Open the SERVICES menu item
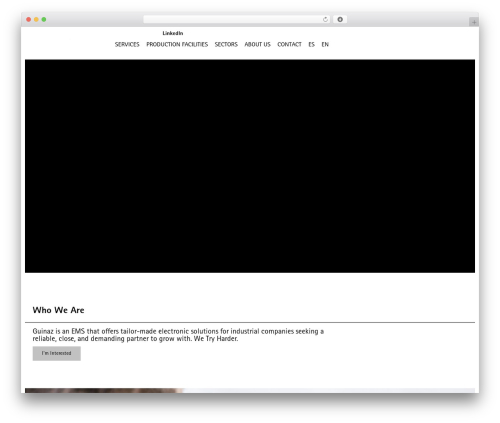 click(127, 44)
